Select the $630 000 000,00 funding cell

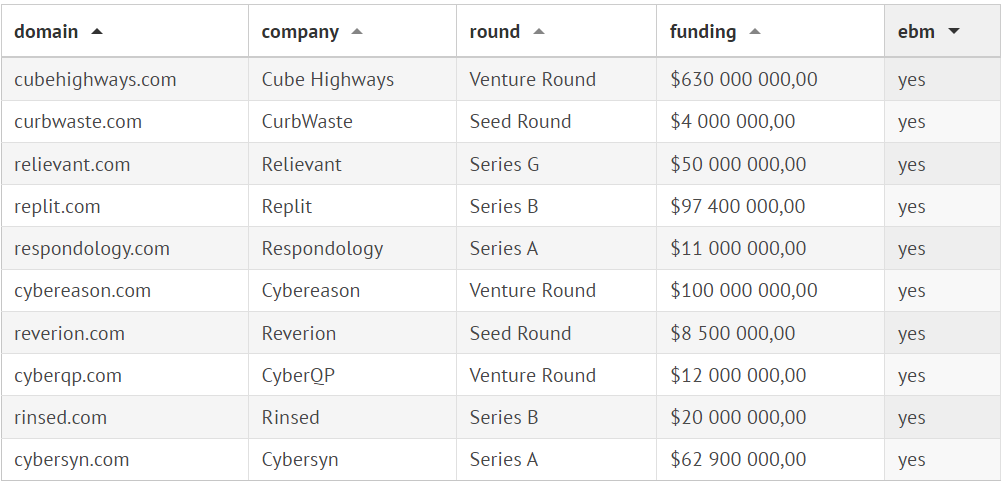tap(744, 80)
